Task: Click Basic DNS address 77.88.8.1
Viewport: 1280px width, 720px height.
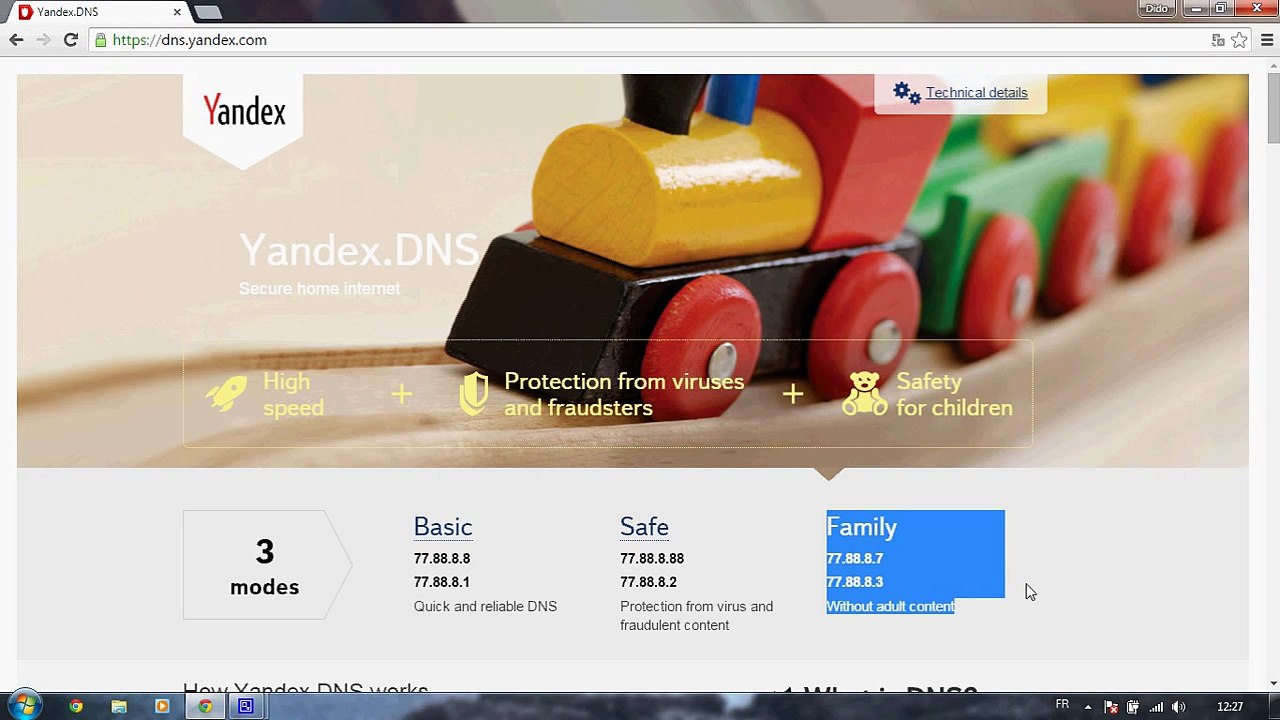Action: point(442,581)
